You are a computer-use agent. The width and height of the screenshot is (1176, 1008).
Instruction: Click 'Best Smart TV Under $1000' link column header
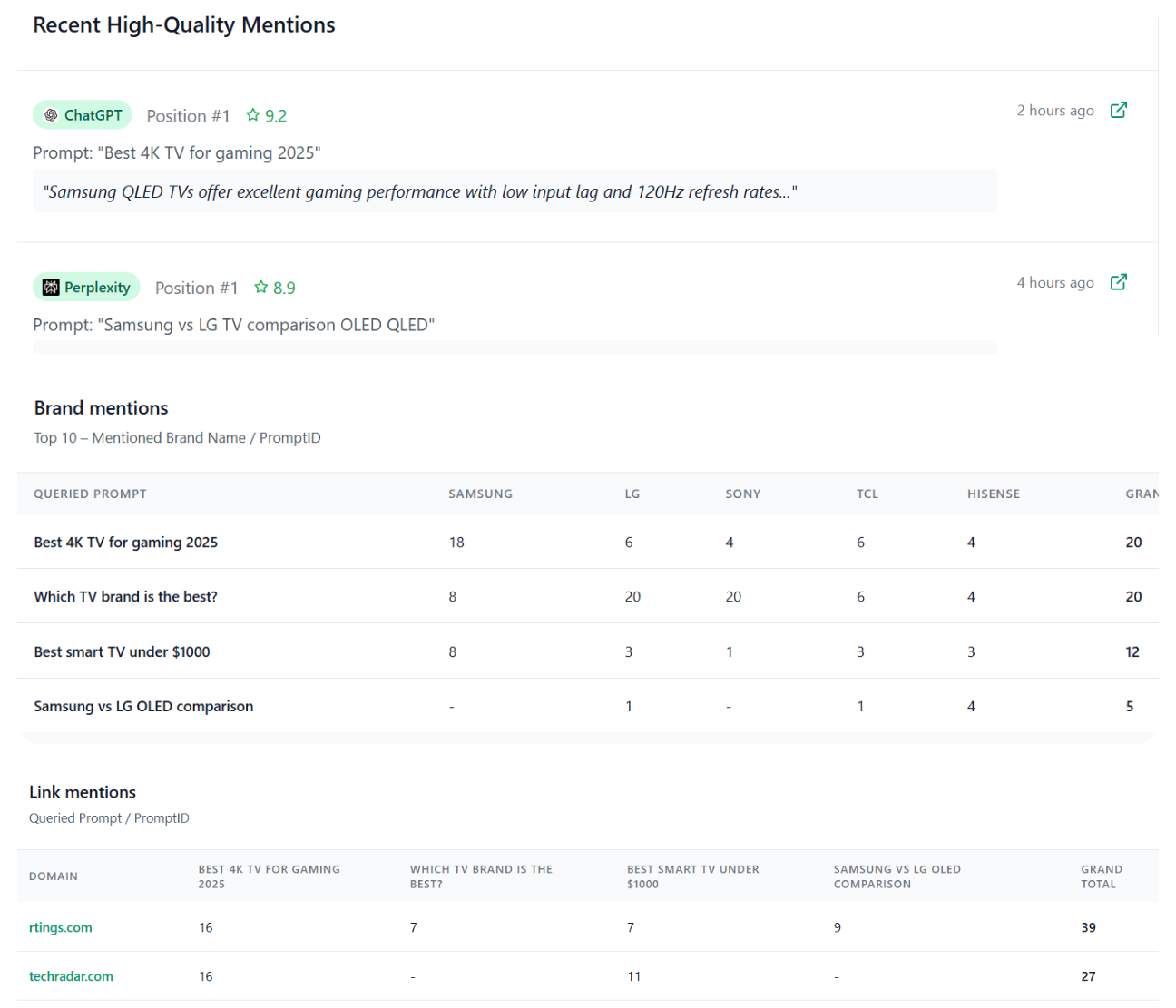click(x=693, y=876)
